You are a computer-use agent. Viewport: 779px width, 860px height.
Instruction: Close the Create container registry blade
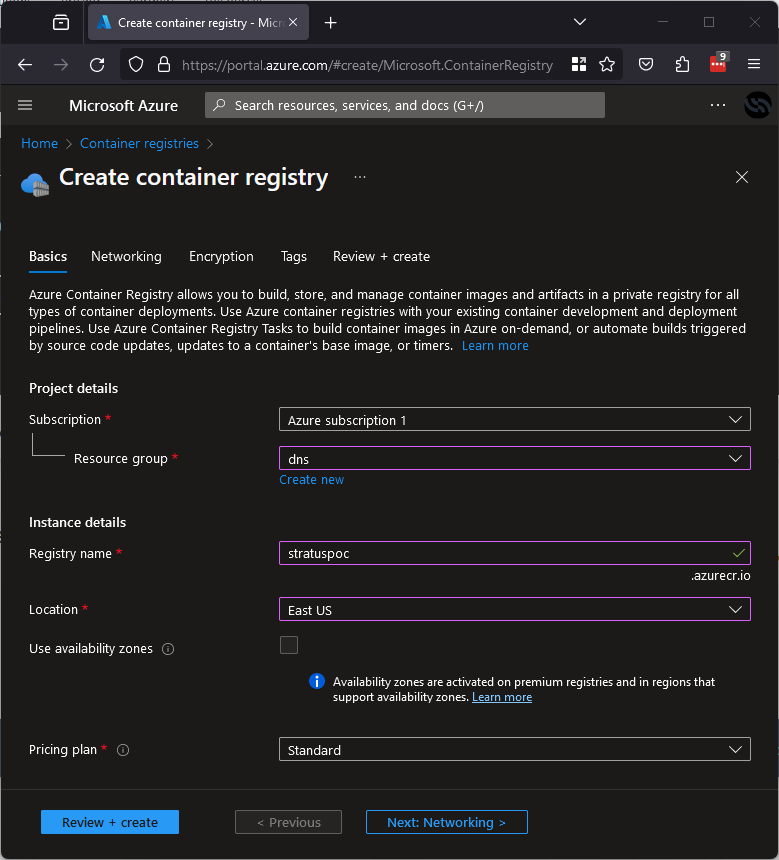[x=742, y=177]
